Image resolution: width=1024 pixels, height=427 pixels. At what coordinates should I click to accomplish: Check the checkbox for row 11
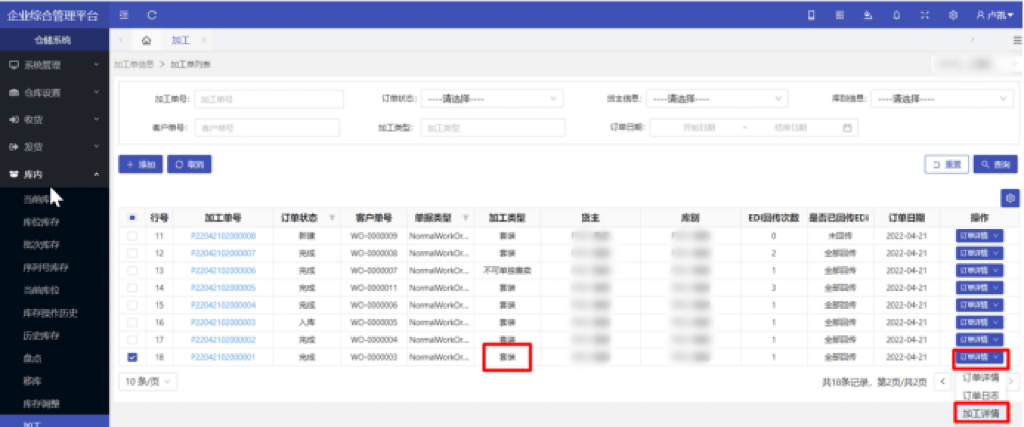pos(133,236)
